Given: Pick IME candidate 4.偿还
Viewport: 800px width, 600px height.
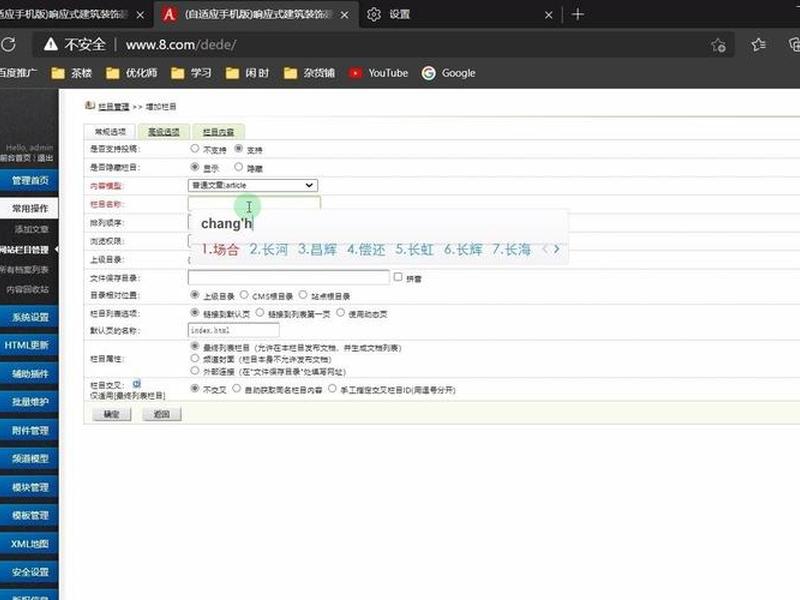Looking at the screenshot, I should (366, 249).
